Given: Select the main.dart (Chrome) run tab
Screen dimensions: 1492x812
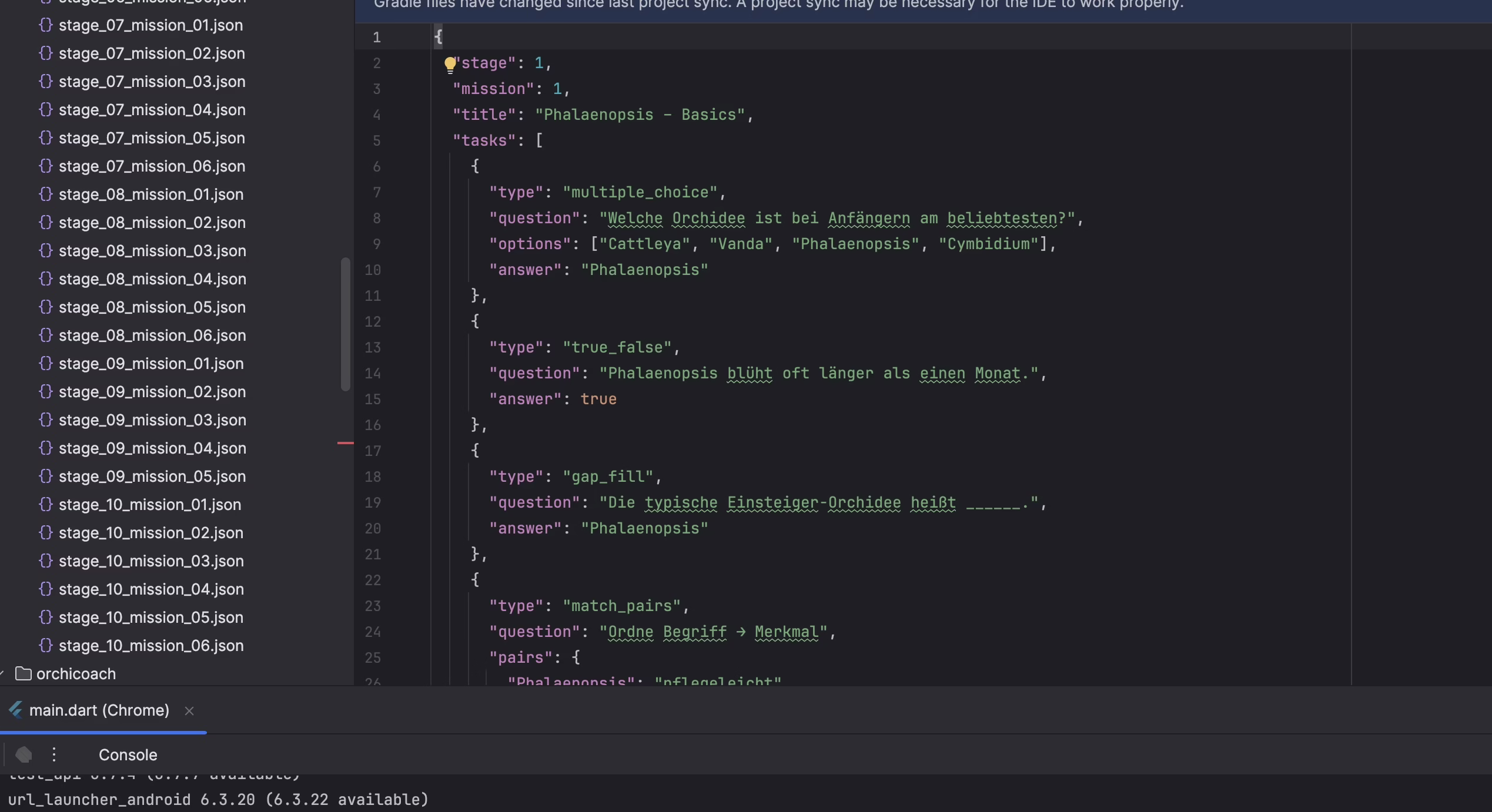Looking at the screenshot, I should (100, 710).
